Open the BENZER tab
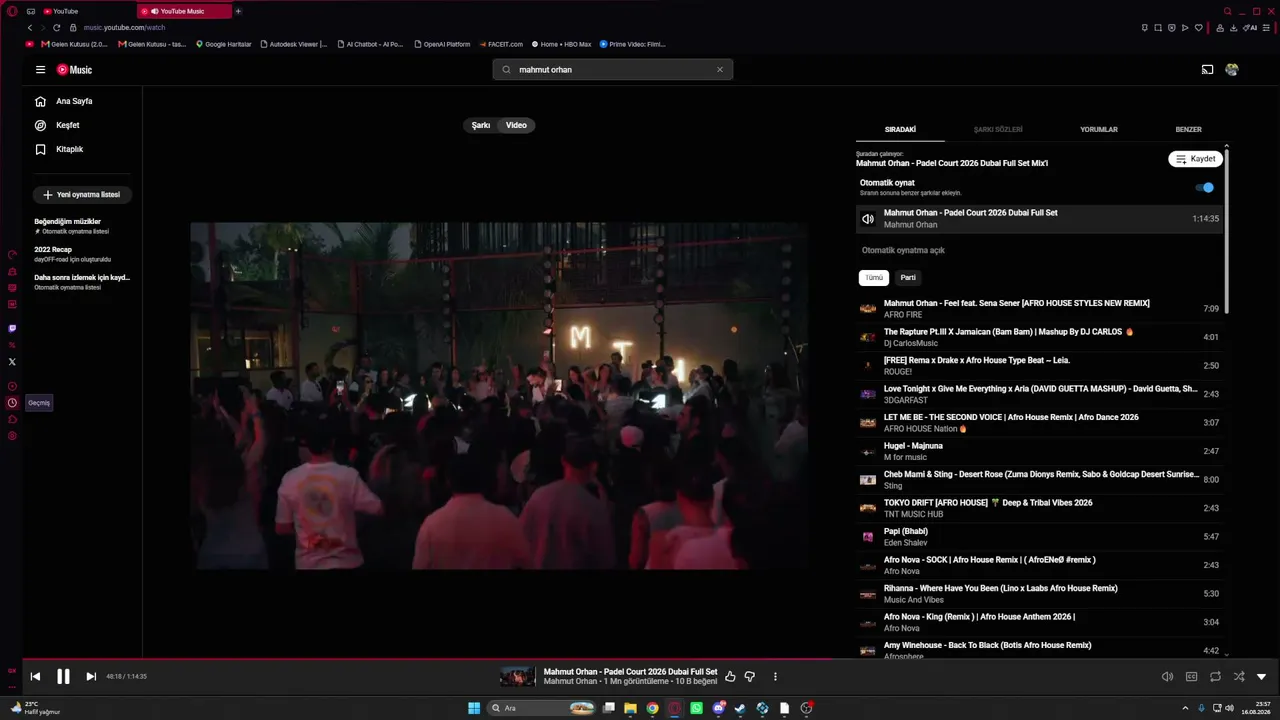 (1188, 130)
